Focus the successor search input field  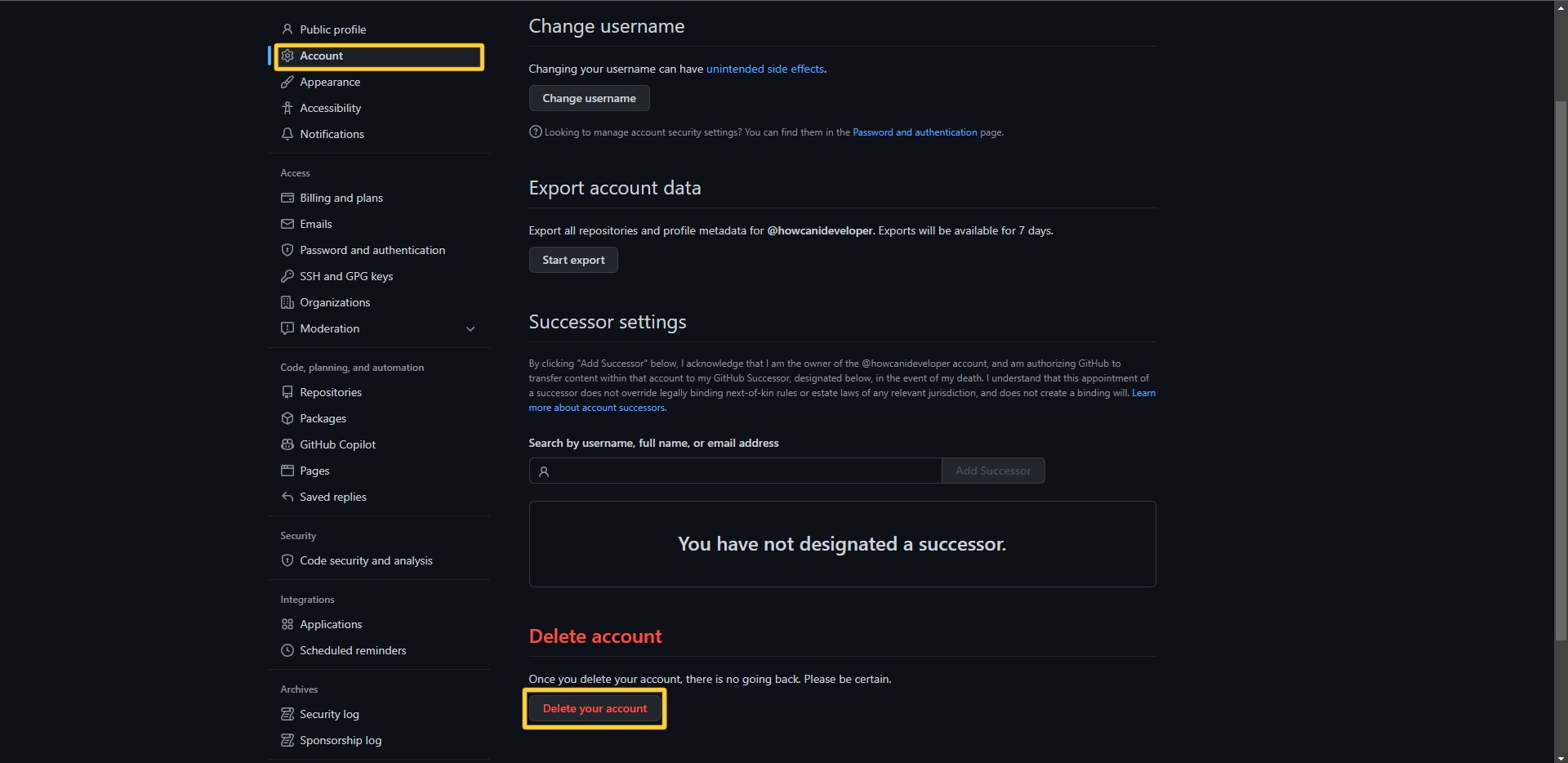pos(735,471)
